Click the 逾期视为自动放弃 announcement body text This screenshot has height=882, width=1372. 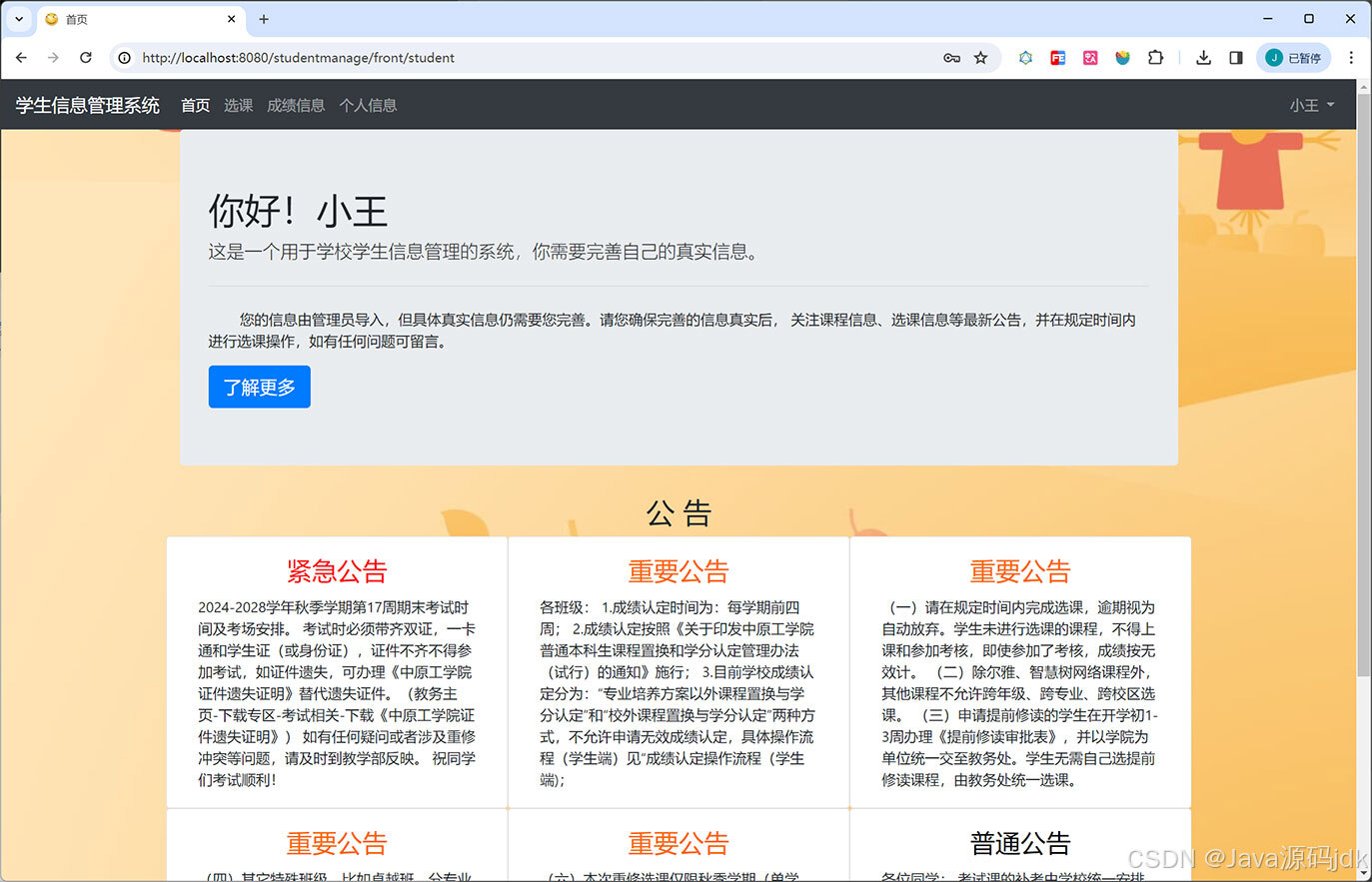(1020, 693)
